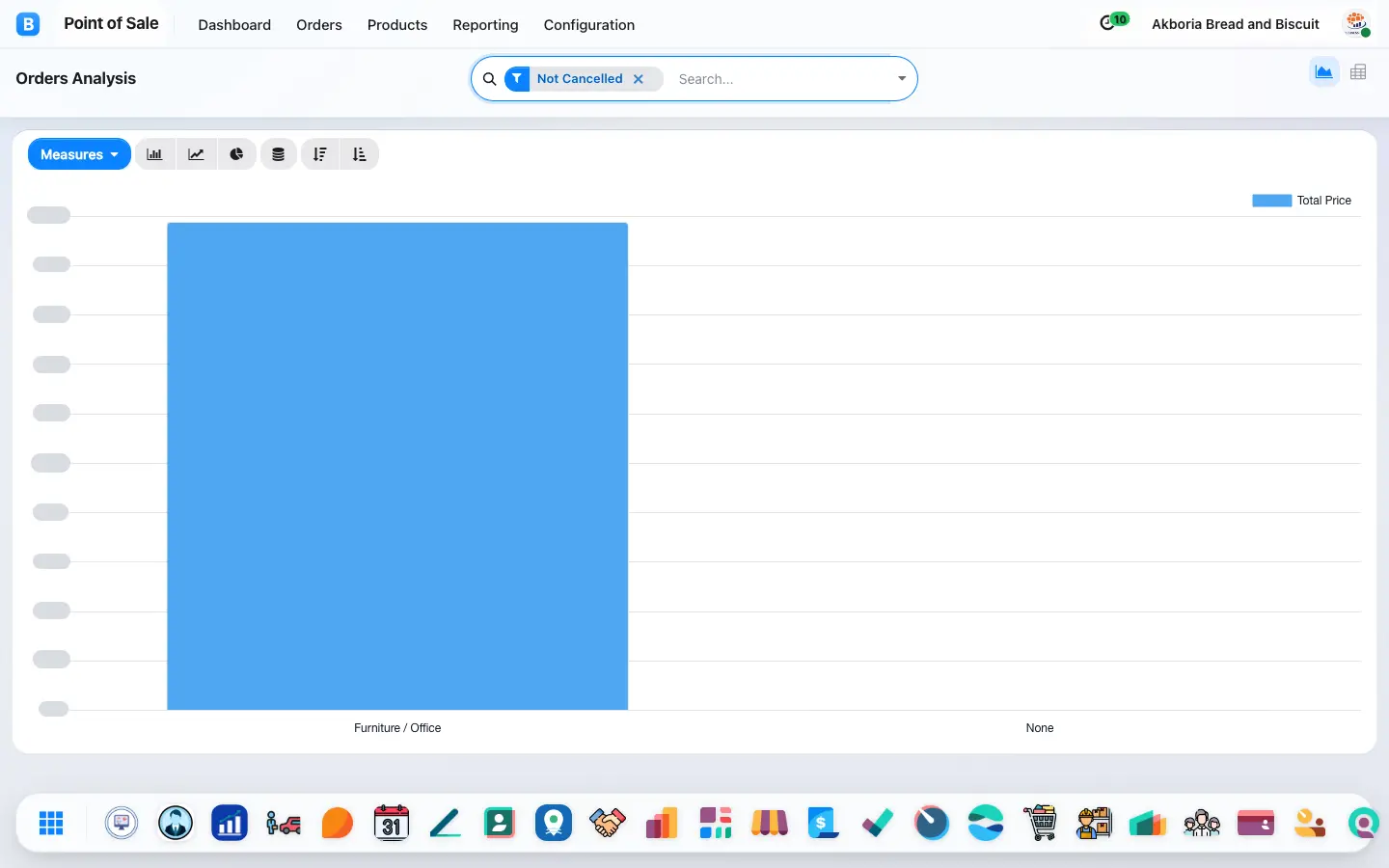This screenshot has width=1389, height=868.
Task: Open the Products menu
Action: pyautogui.click(x=397, y=25)
